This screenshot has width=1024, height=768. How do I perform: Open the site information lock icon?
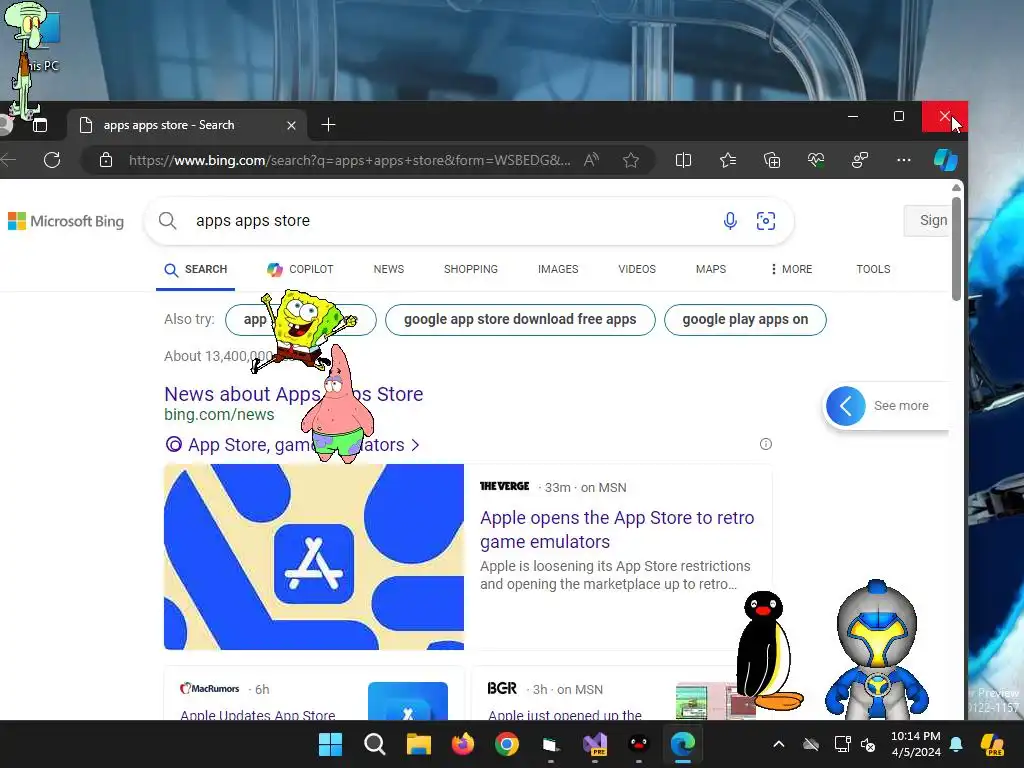coord(106,160)
